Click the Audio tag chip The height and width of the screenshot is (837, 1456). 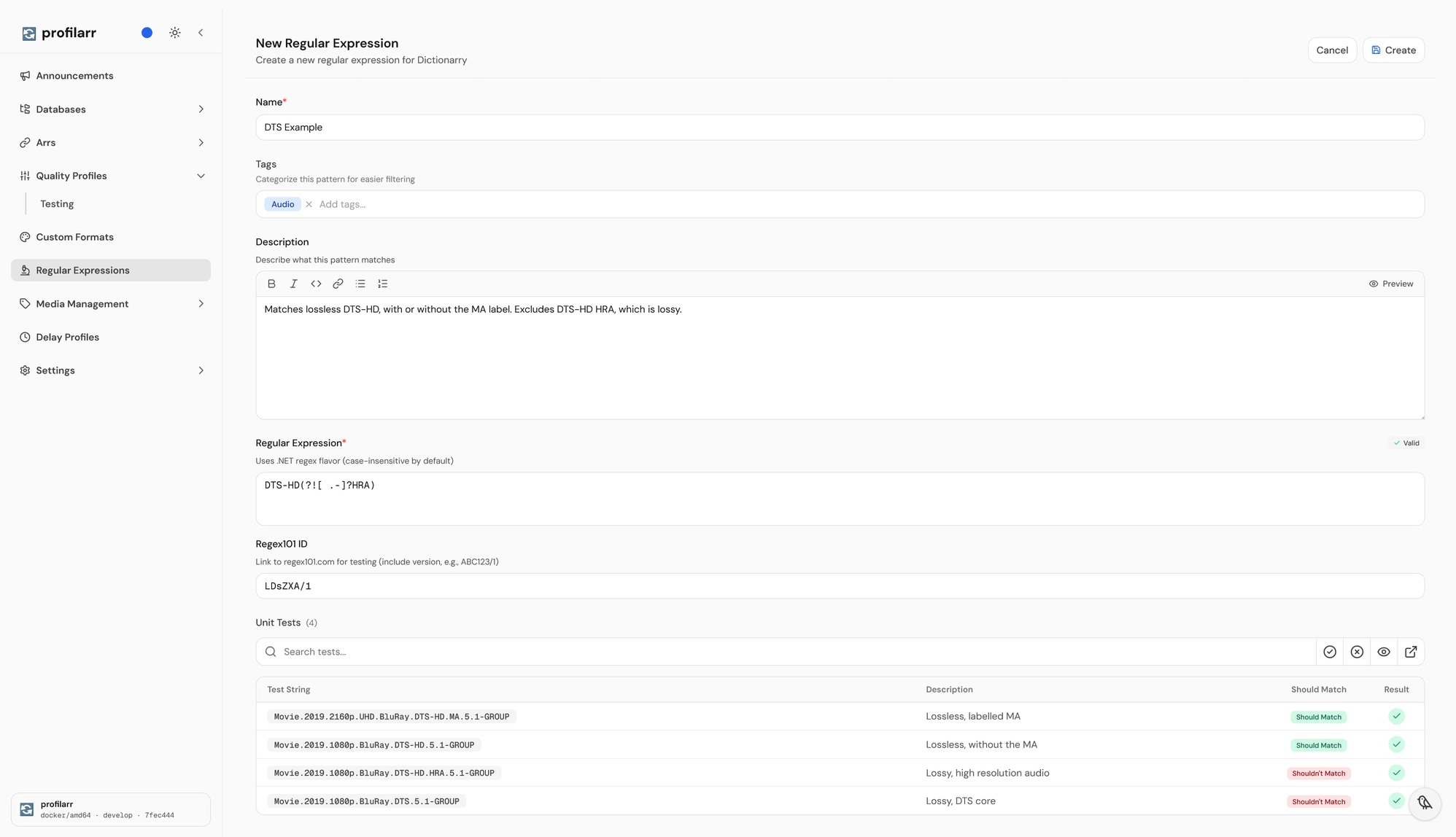coord(282,205)
